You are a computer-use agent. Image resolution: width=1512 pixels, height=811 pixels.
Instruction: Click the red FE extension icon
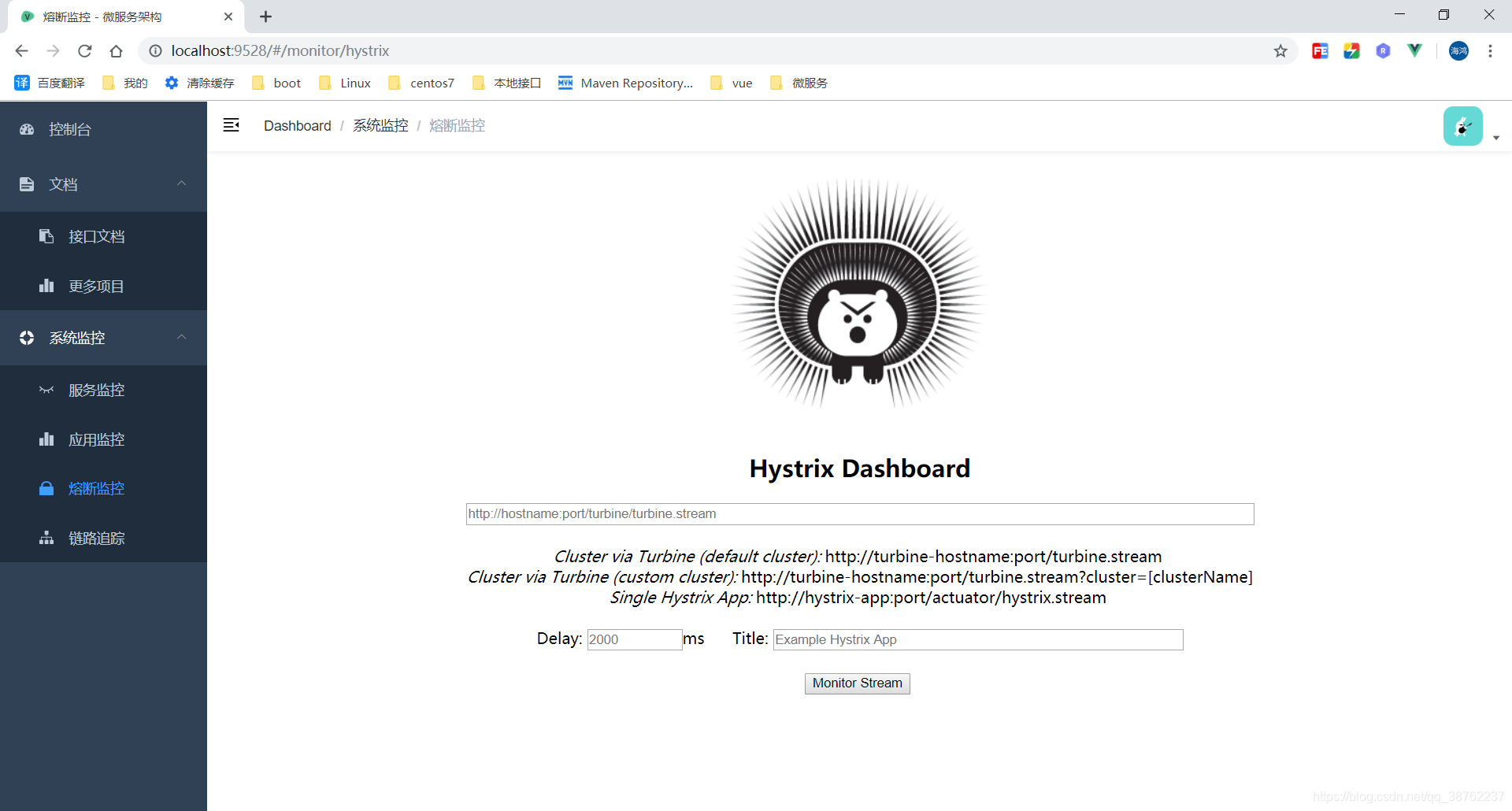tap(1321, 51)
